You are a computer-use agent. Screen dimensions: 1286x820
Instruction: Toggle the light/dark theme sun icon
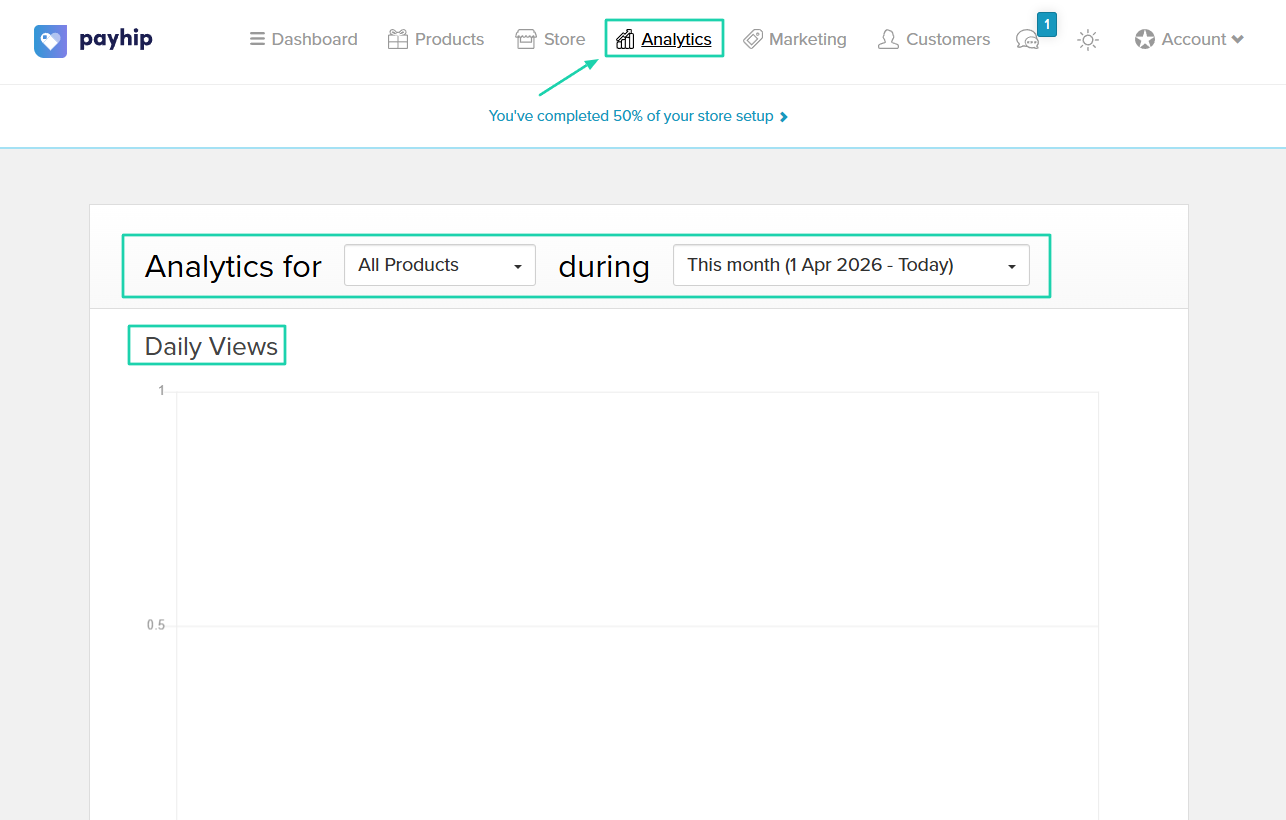click(1088, 40)
